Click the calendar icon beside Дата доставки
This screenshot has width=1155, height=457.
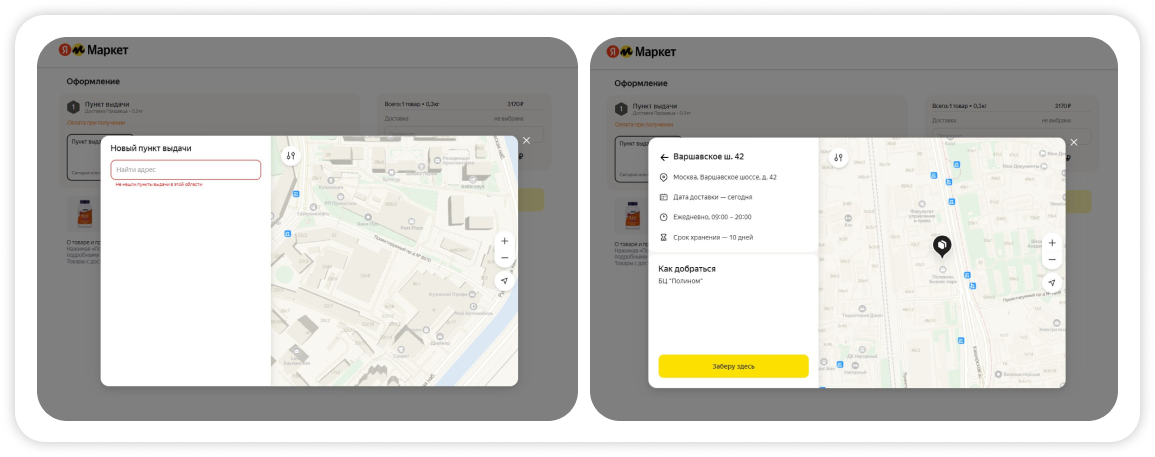(663, 198)
